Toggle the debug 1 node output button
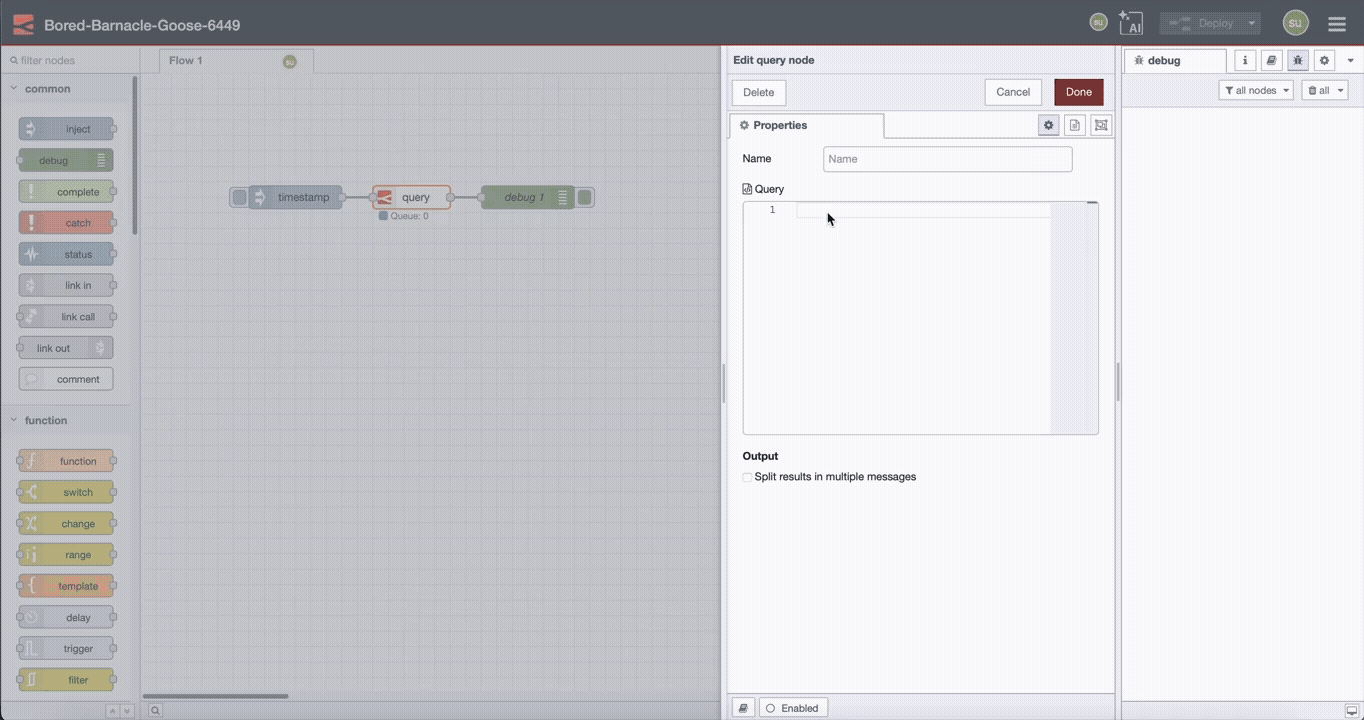The image size is (1364, 720). pos(585,197)
